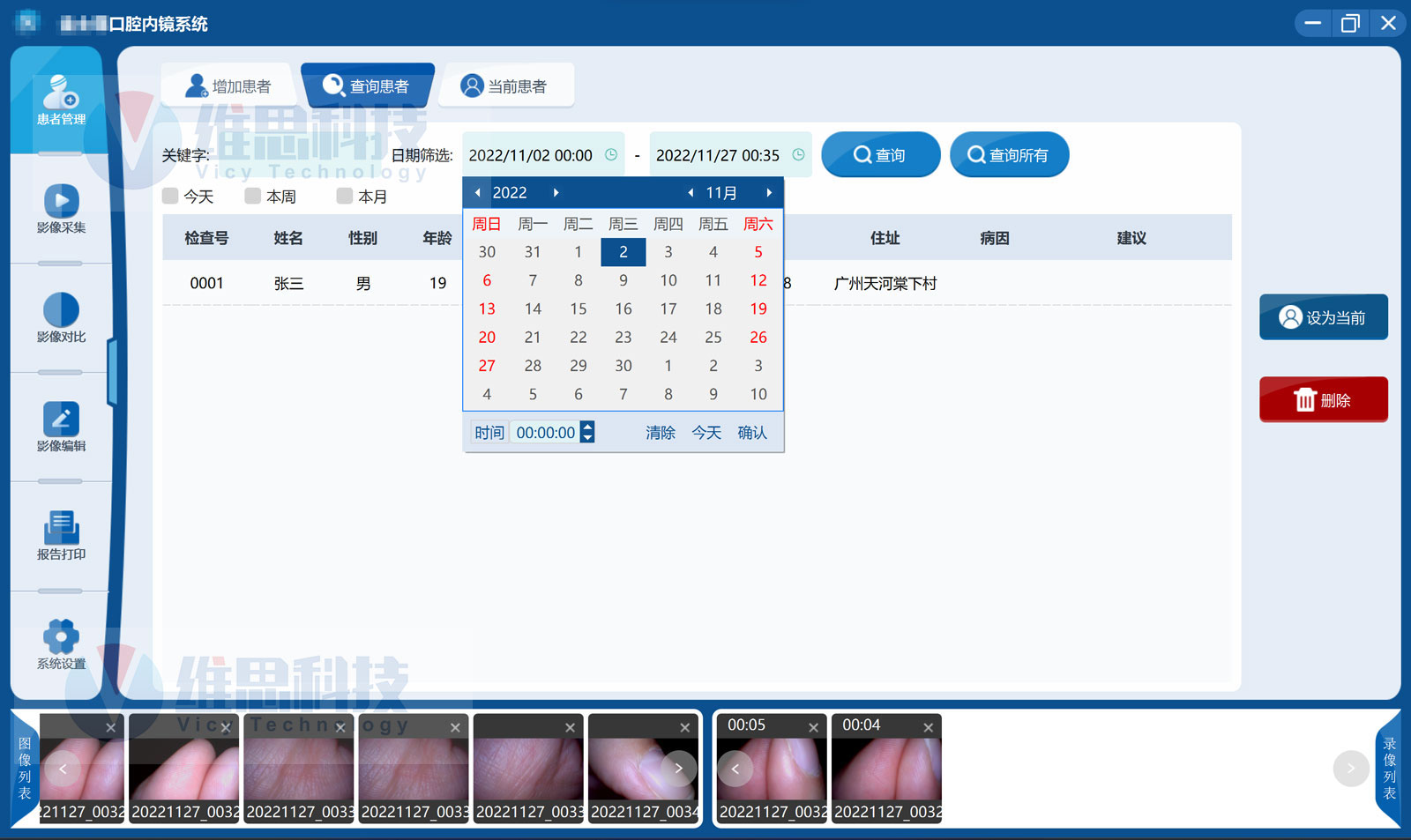Switch to the 当前患者 tab

coord(504,86)
